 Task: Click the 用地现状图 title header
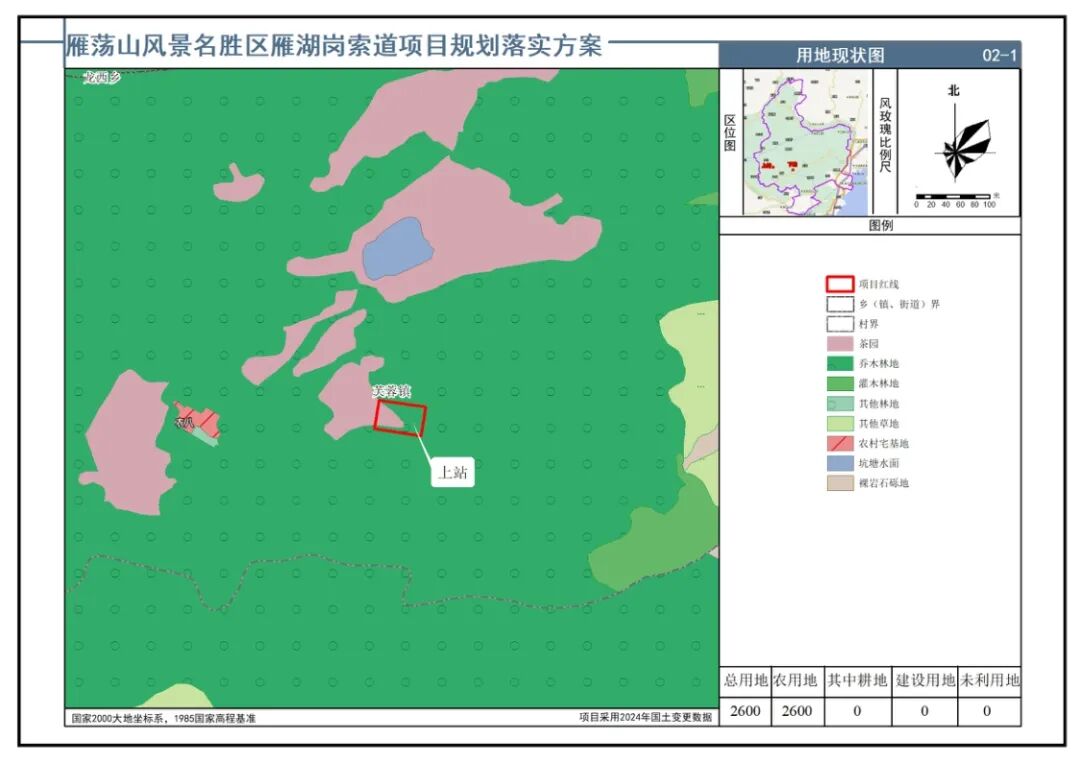point(840,56)
